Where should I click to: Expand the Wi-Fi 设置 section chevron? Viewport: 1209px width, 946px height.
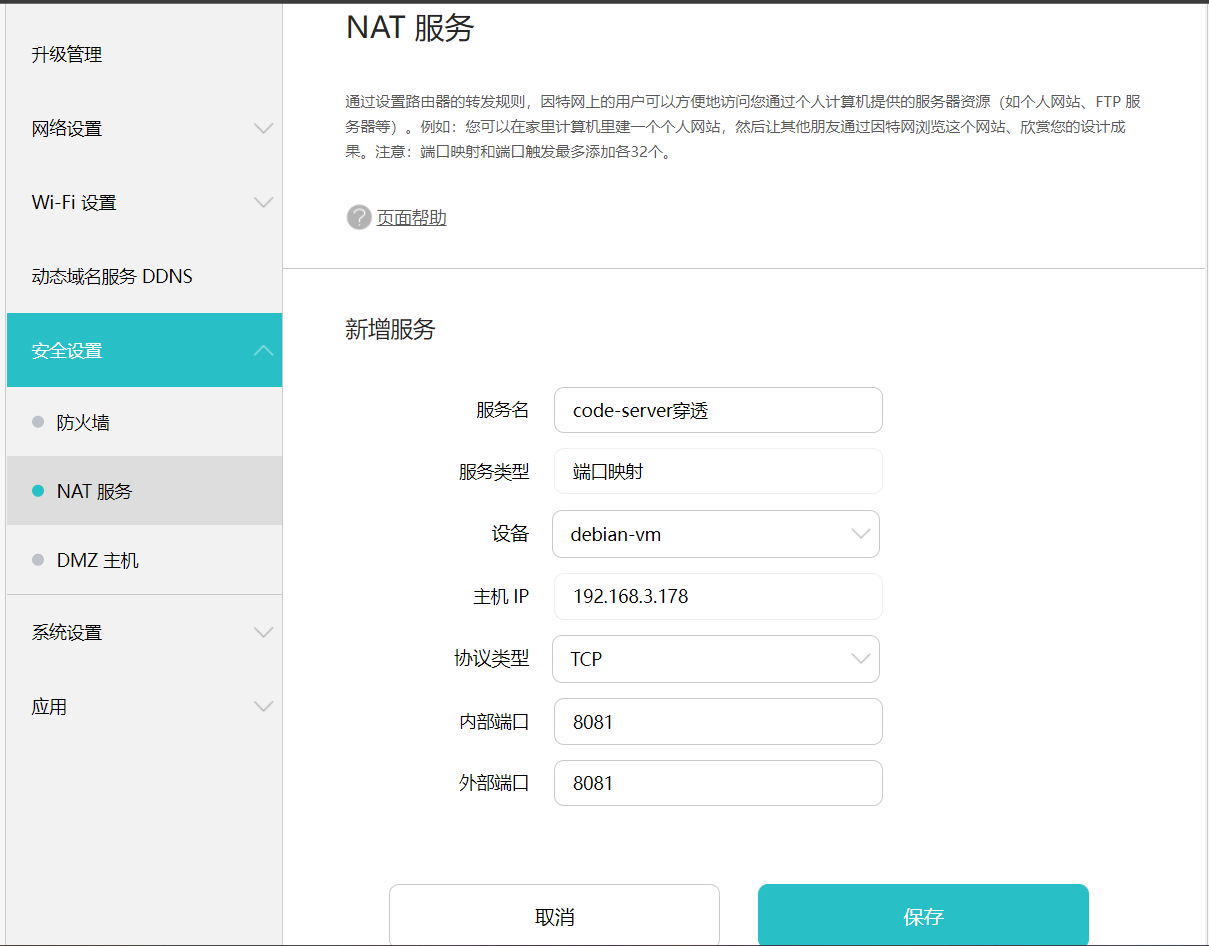tap(263, 202)
